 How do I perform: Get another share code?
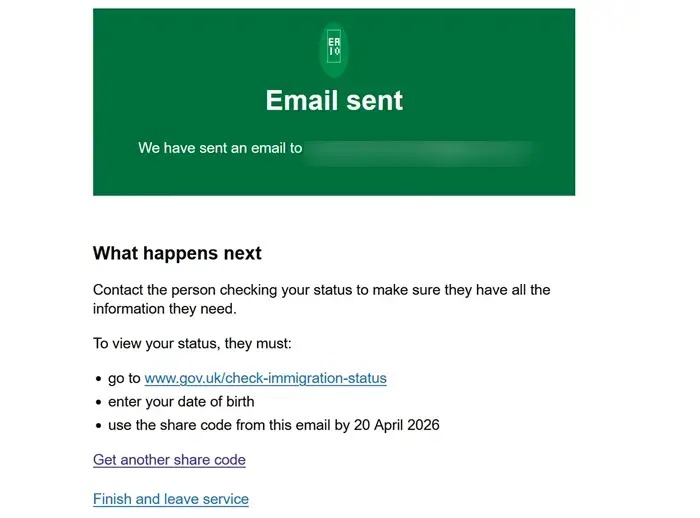point(169,460)
